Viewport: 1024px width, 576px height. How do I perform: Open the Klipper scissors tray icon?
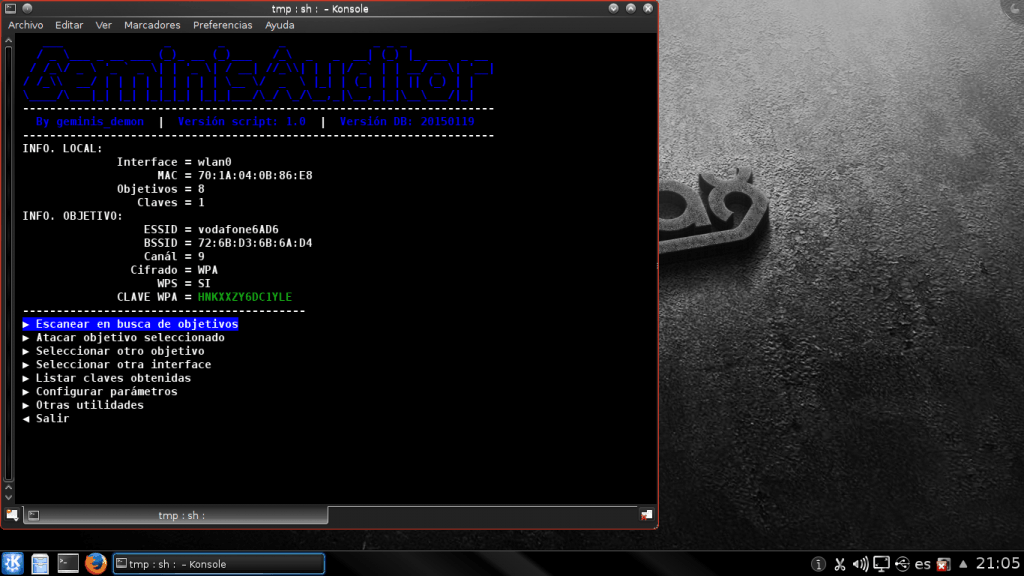point(840,564)
